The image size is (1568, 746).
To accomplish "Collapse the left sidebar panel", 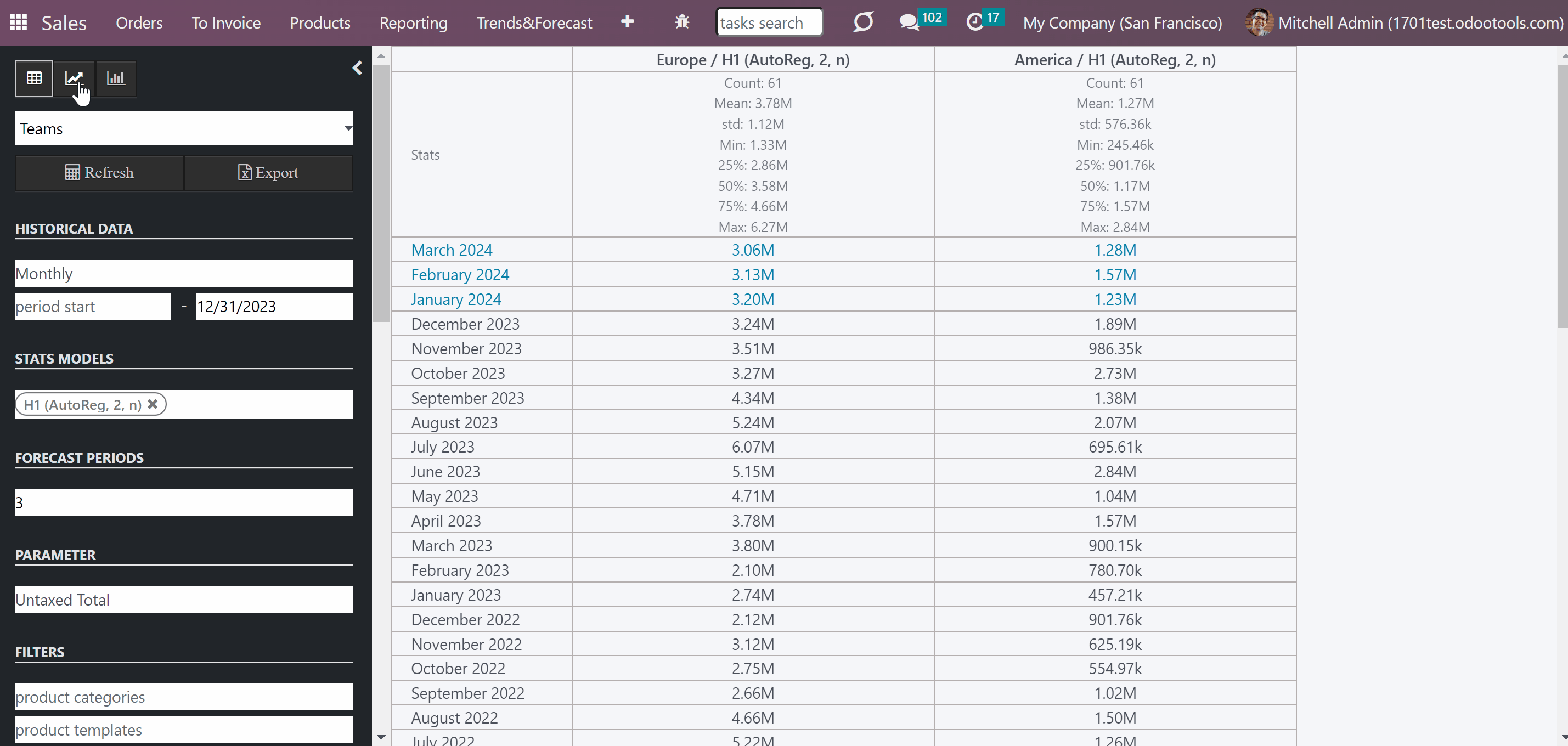I will [357, 68].
